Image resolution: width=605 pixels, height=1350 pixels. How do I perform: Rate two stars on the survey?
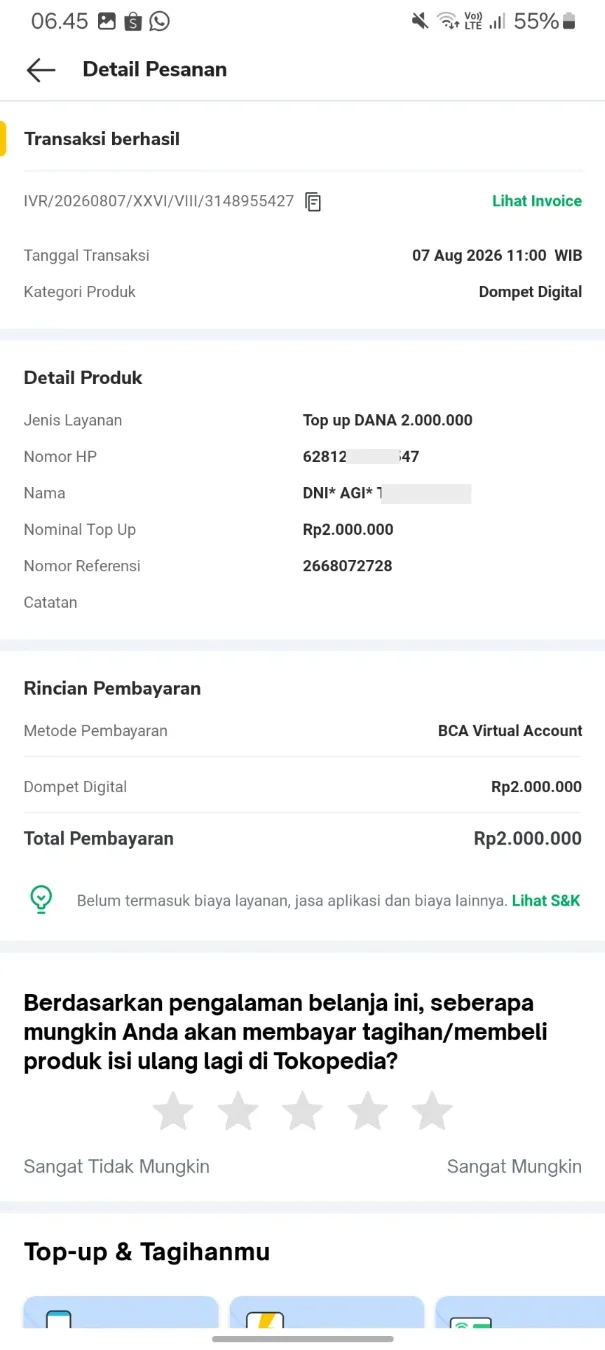click(x=238, y=1111)
